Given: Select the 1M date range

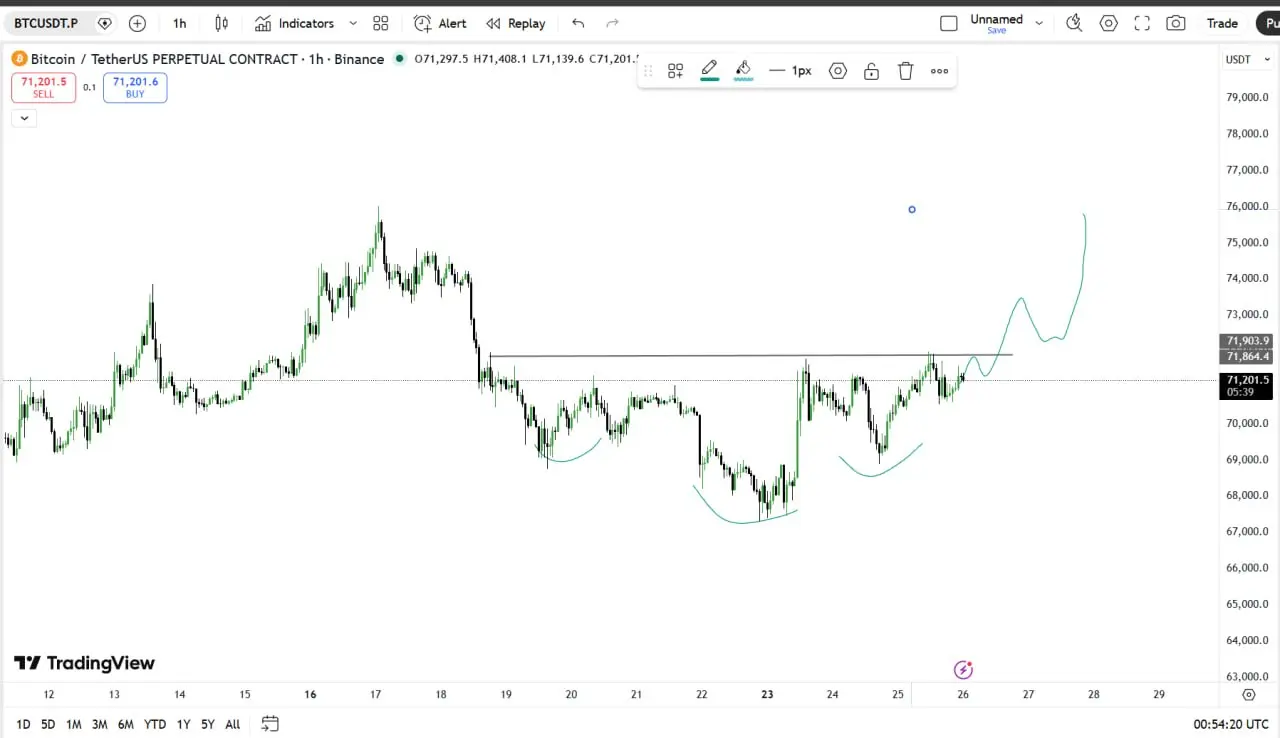Looking at the screenshot, I should (74, 724).
